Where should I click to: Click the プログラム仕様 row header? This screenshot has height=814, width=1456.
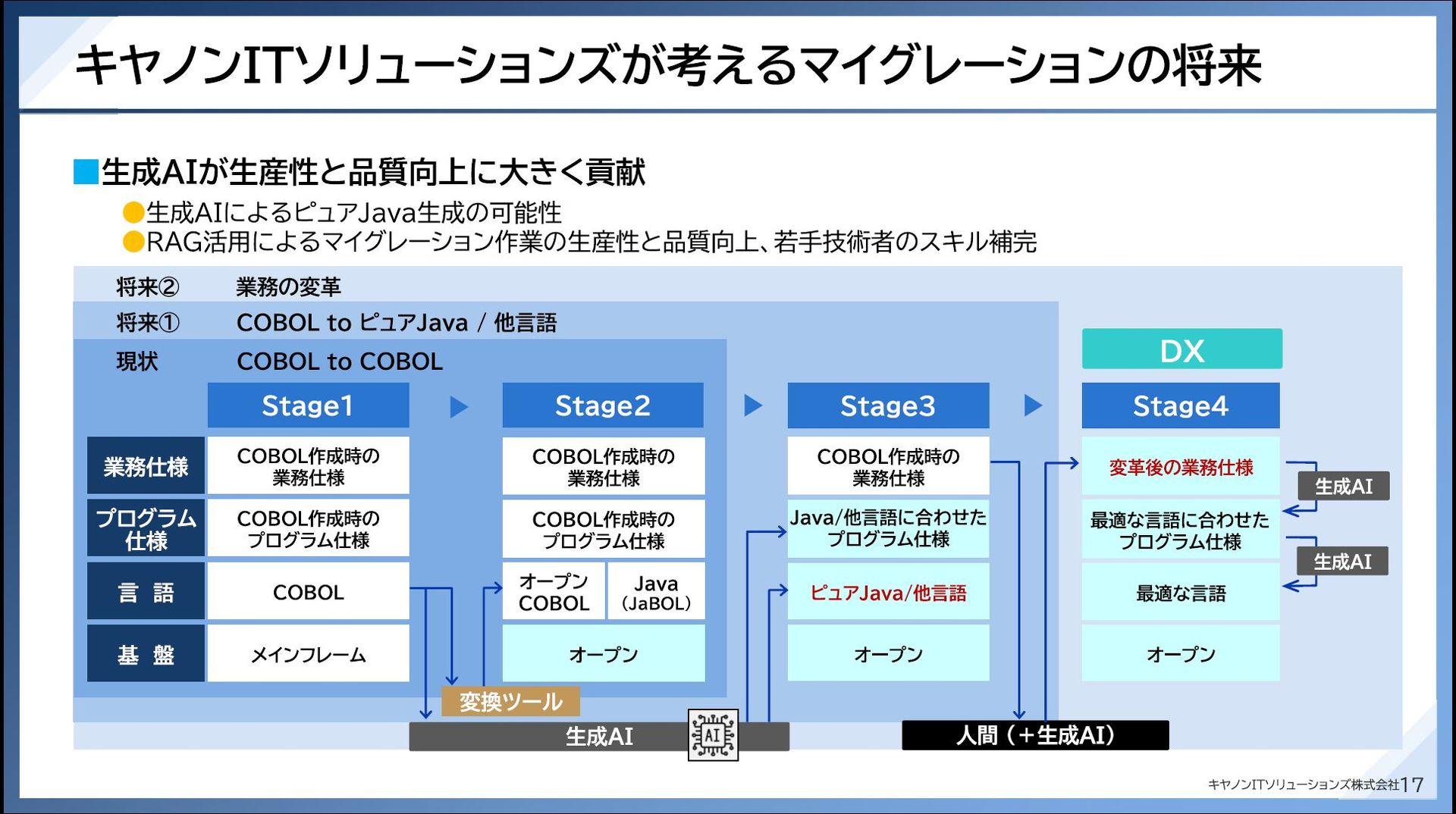pyautogui.click(x=146, y=528)
